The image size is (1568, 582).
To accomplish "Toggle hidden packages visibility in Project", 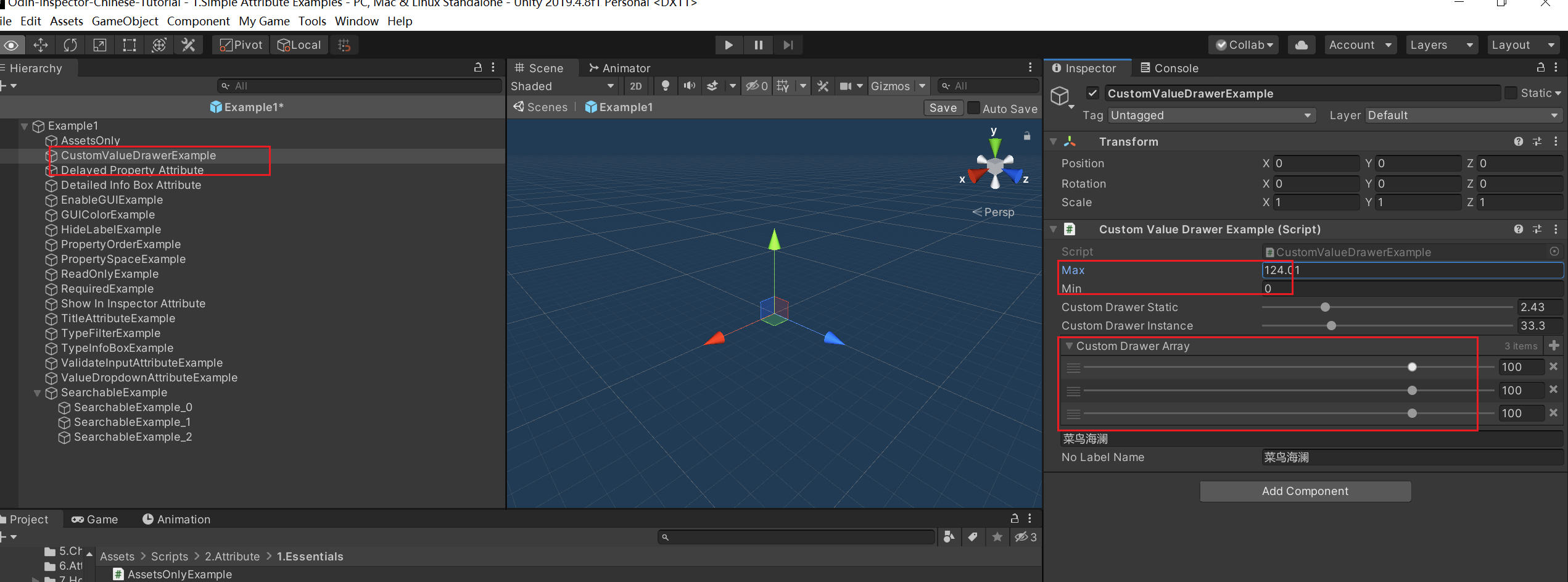I will pyautogui.click(x=1025, y=537).
